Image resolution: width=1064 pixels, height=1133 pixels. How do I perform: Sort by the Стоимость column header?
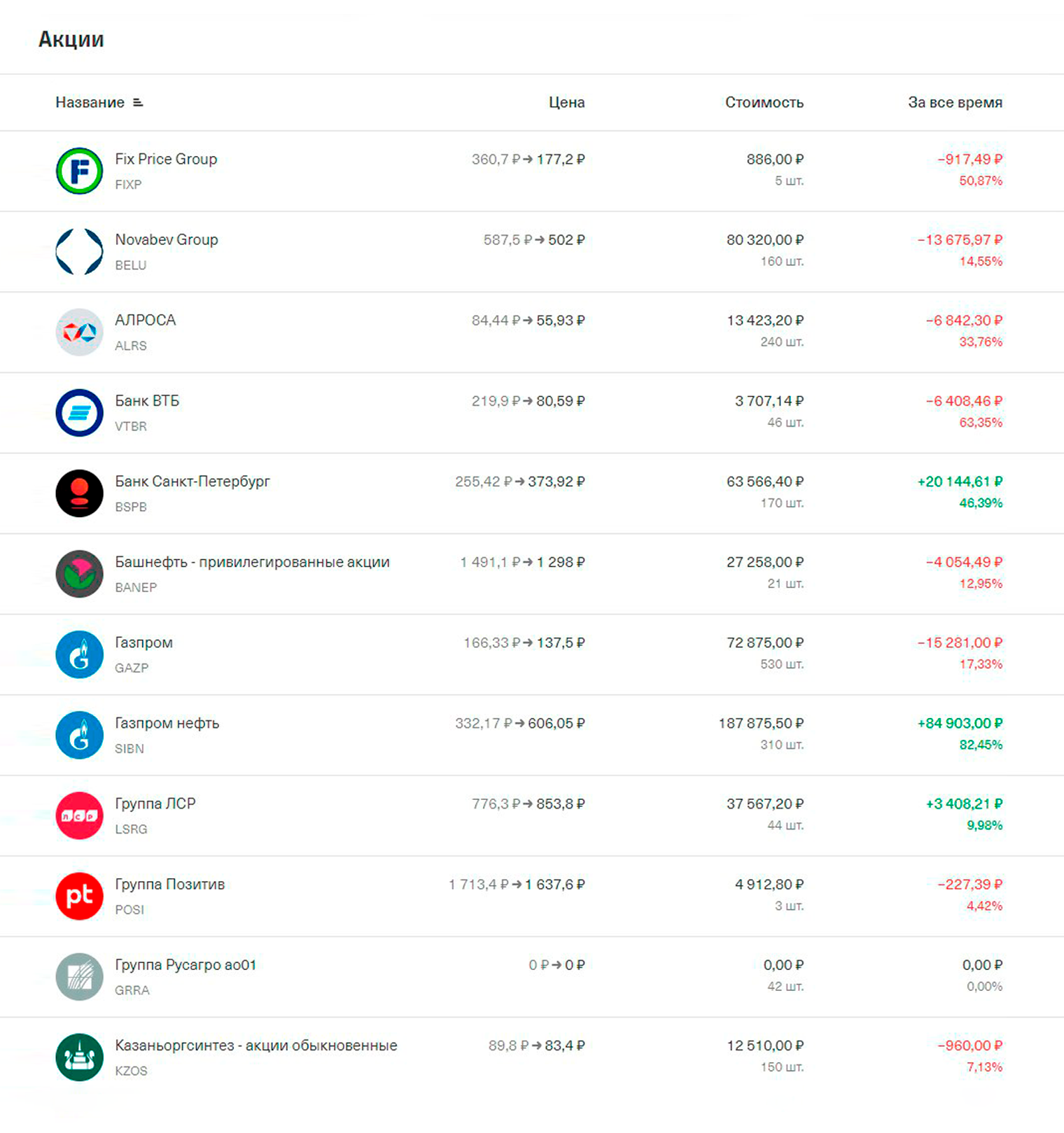click(764, 102)
